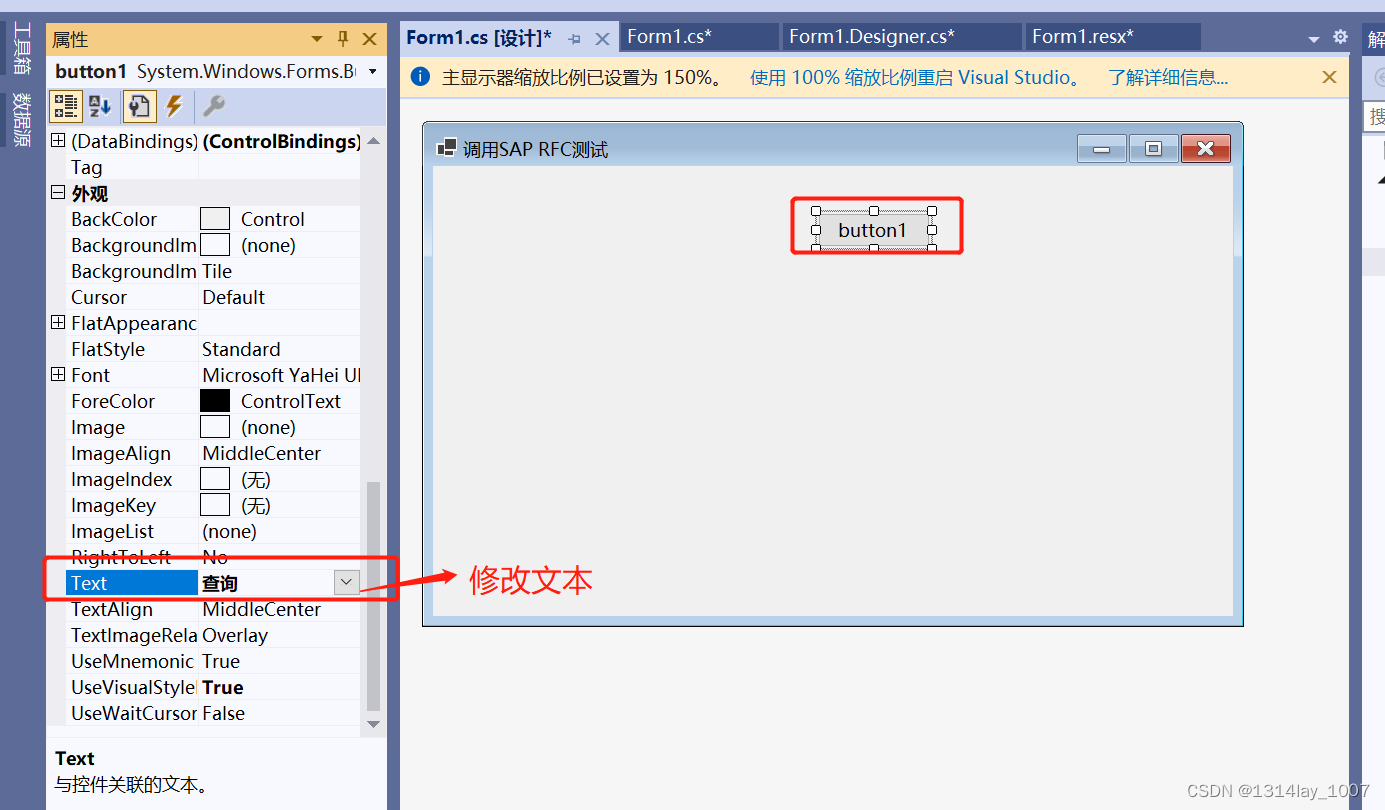Dismiss the scaling notification bar
This screenshot has width=1385, height=810.
1329,77
